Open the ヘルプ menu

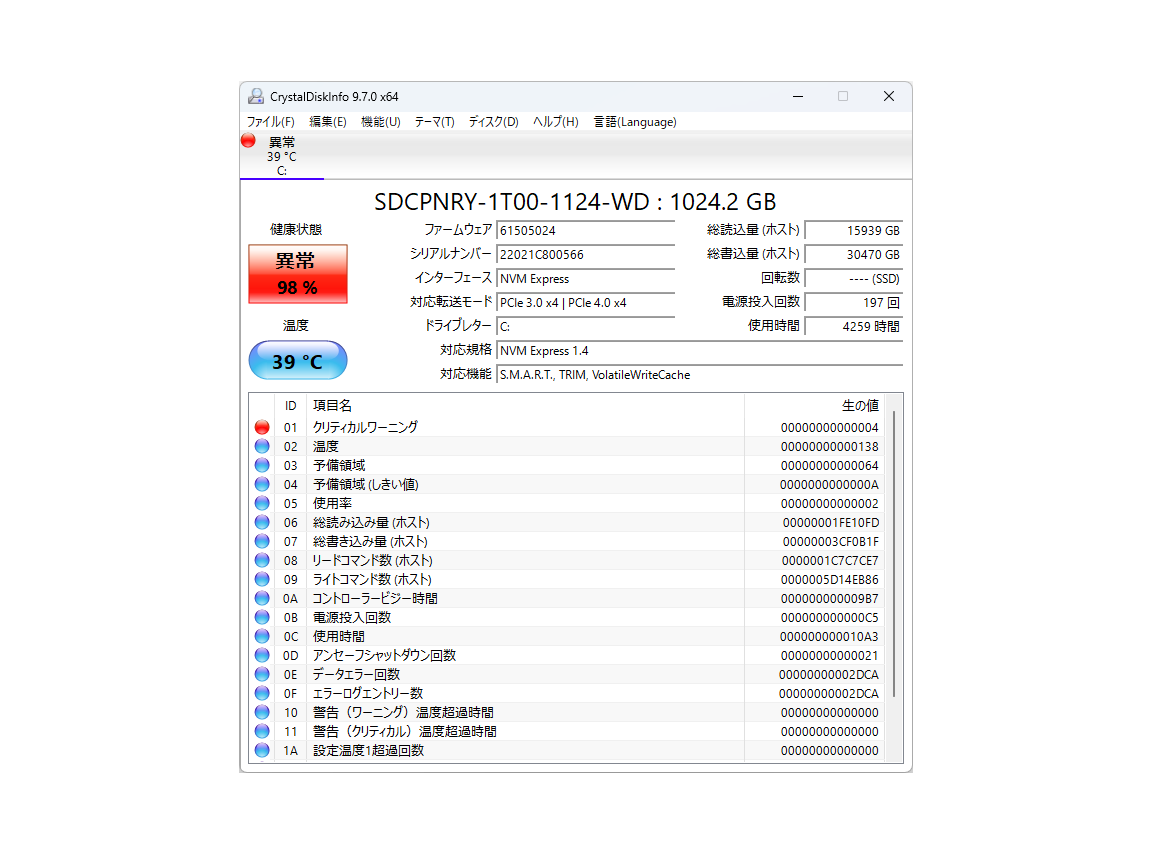555,121
